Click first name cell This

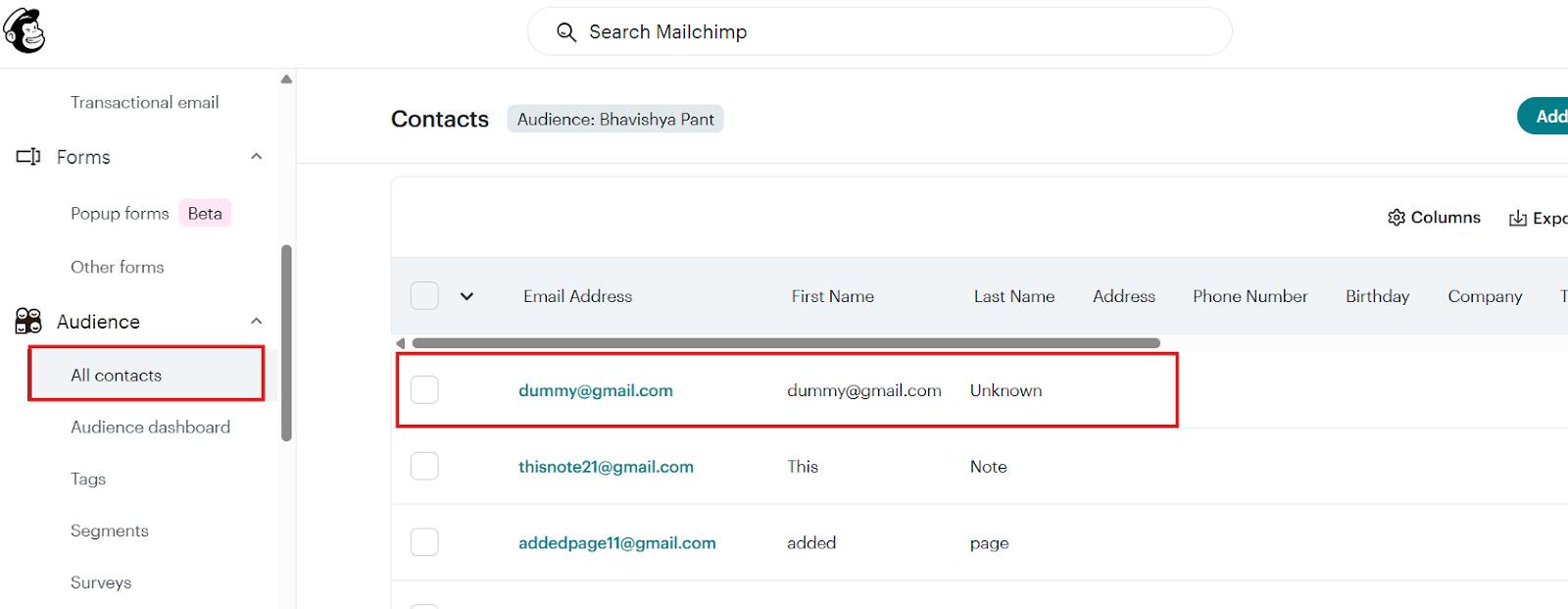[803, 467]
